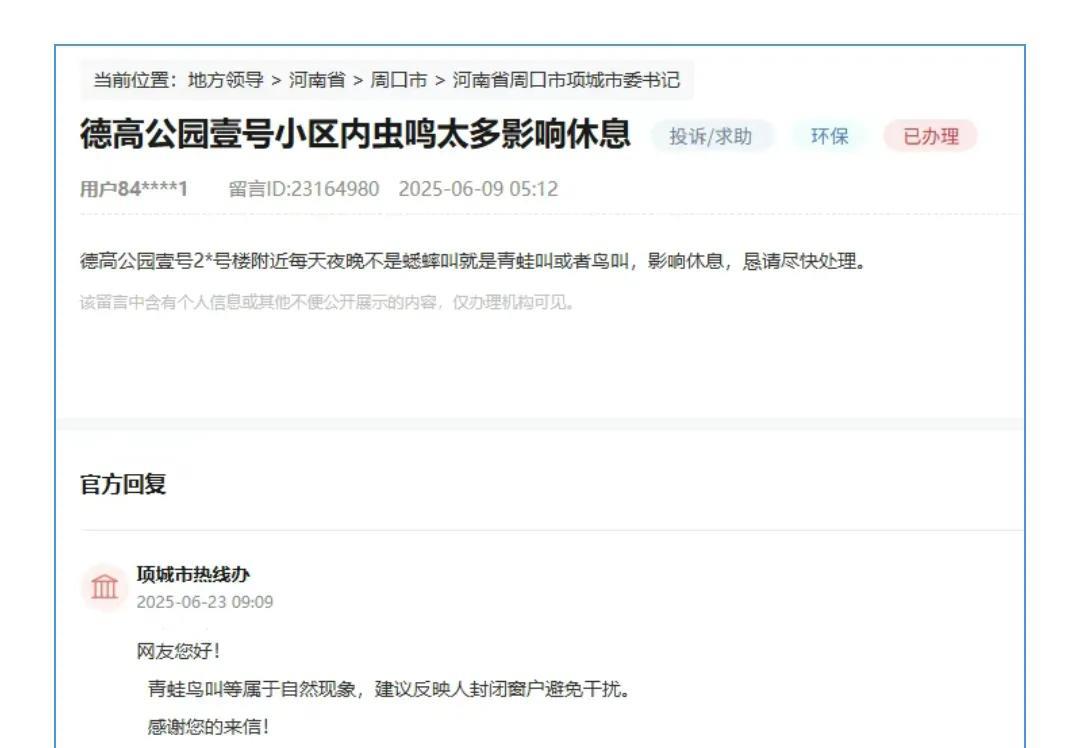The height and width of the screenshot is (748, 1080).
Task: Click the gray privacy notice 该留言中含有个人信息
Action: point(327,303)
